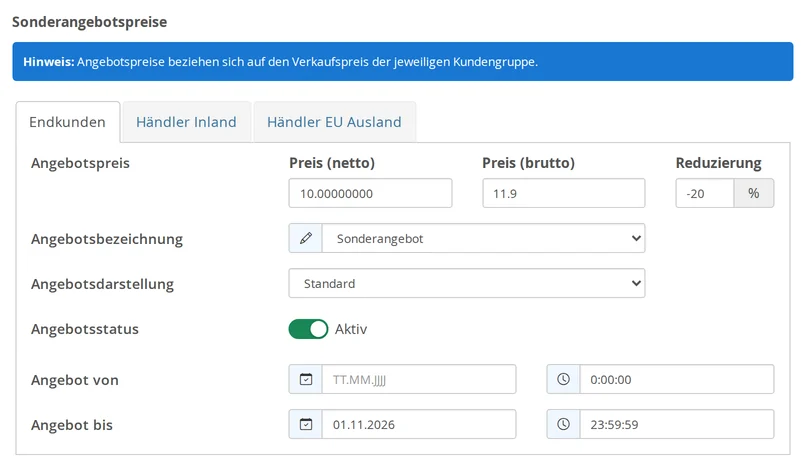The width and height of the screenshot is (805, 463).
Task: Click the Preis (netto) input field
Action: (370, 194)
